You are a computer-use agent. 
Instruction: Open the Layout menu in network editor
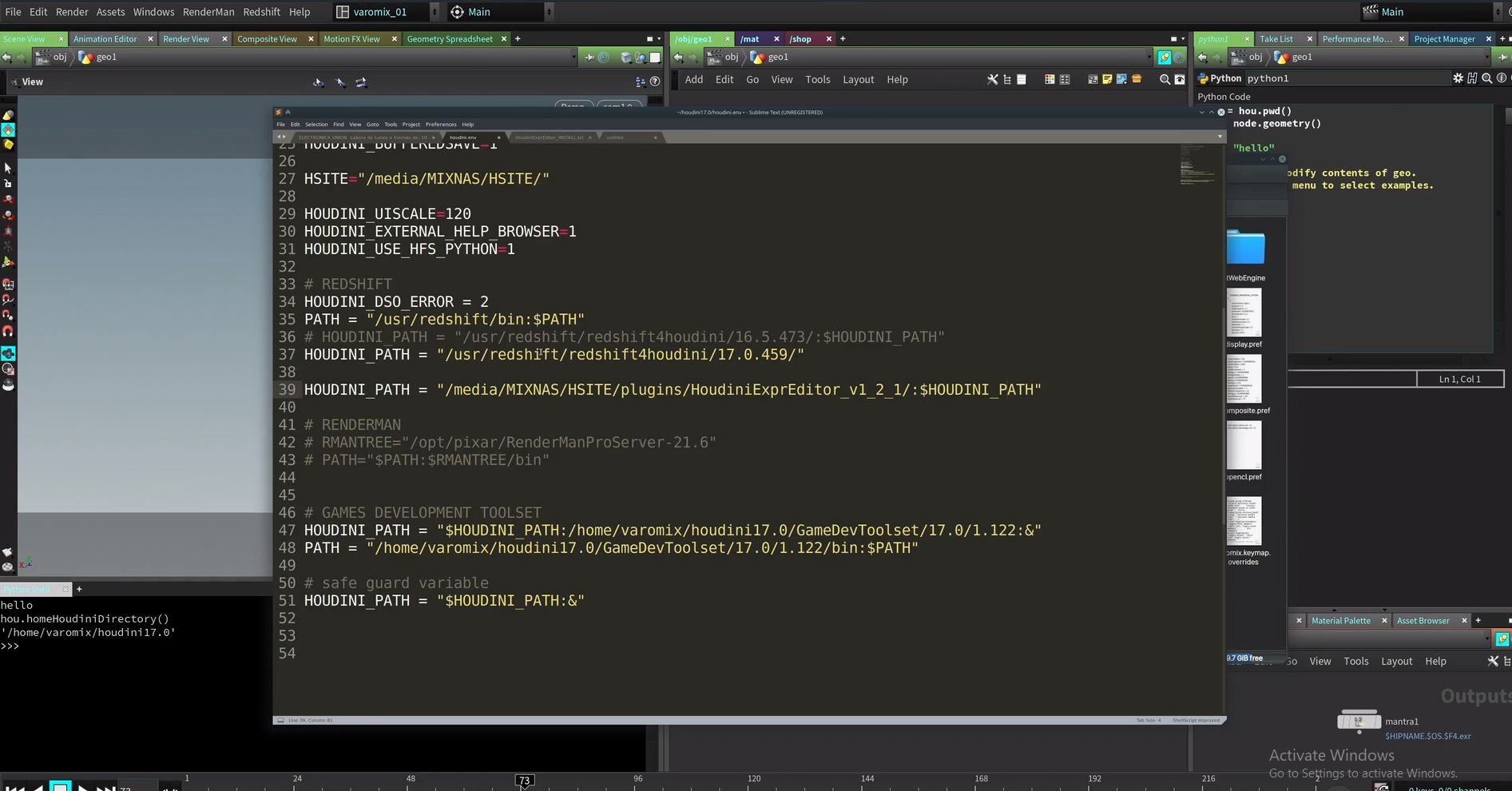coord(858,79)
